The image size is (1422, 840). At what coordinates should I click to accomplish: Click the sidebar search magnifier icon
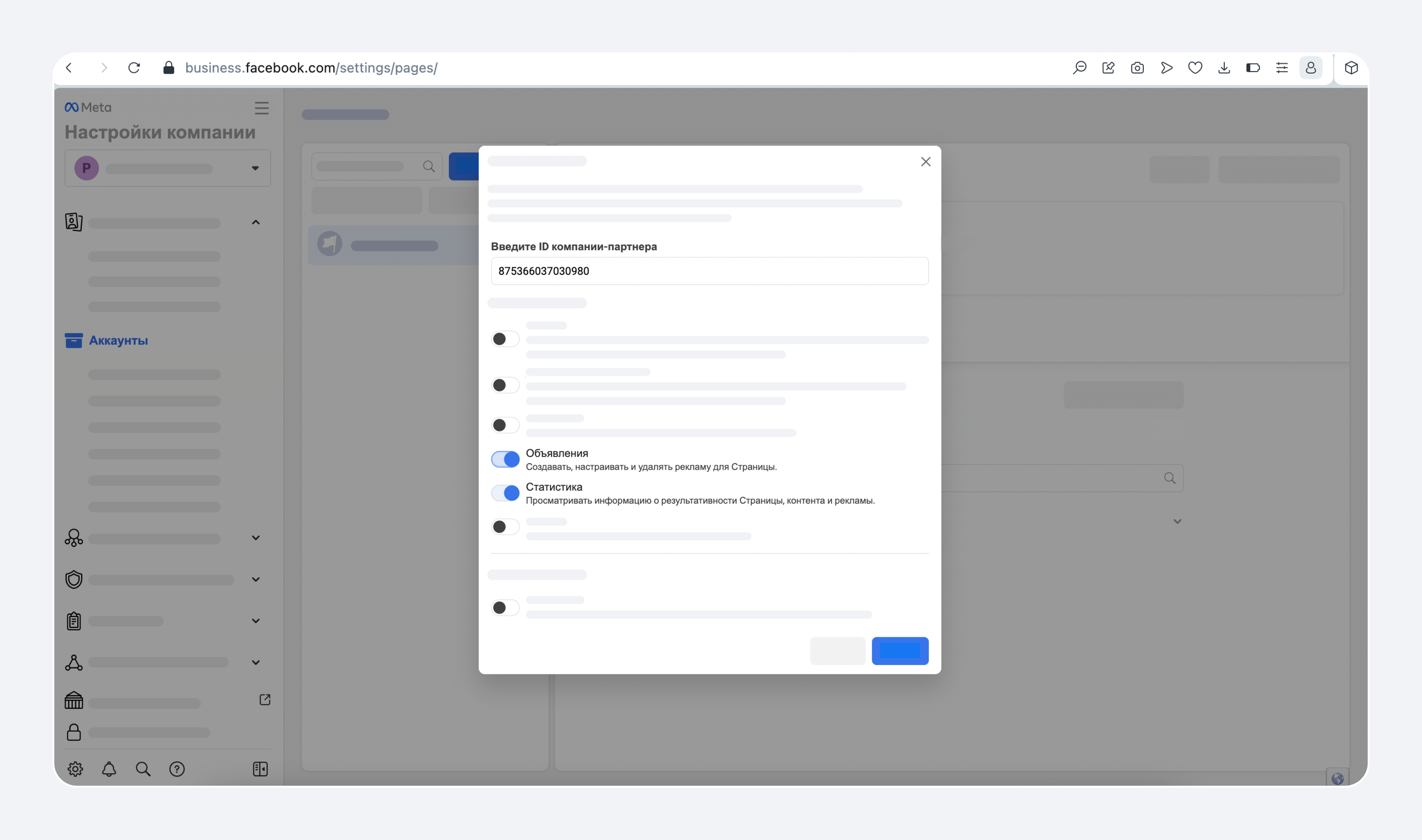click(x=143, y=769)
